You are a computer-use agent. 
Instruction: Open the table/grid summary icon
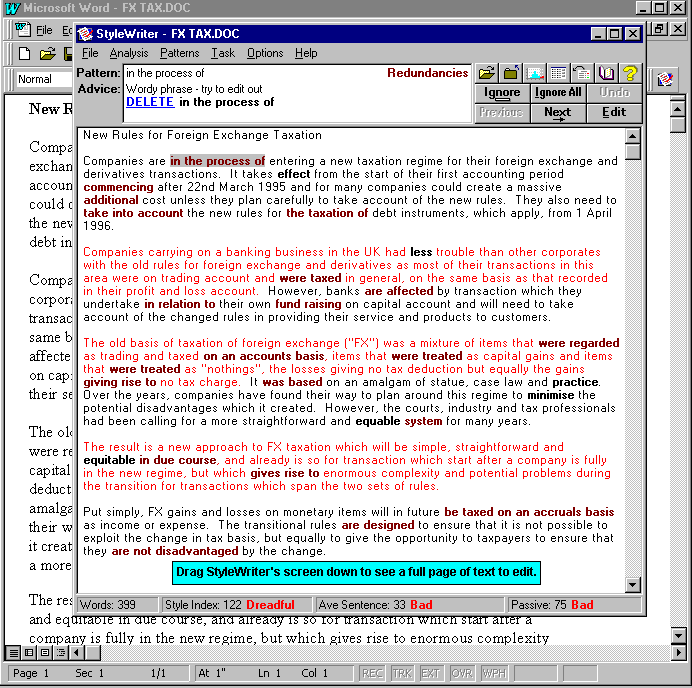(558, 73)
